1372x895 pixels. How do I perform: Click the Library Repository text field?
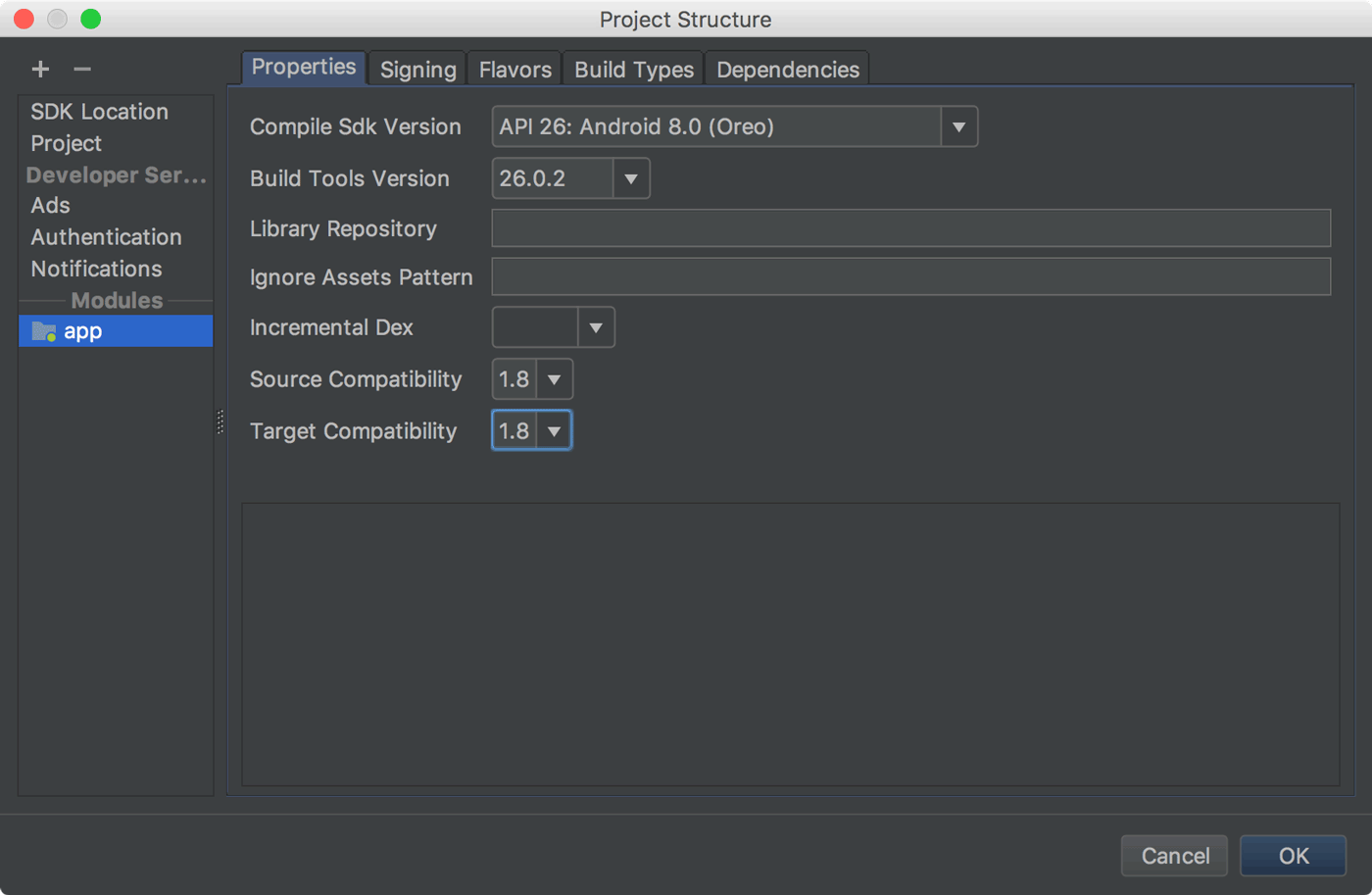pyautogui.click(x=910, y=228)
